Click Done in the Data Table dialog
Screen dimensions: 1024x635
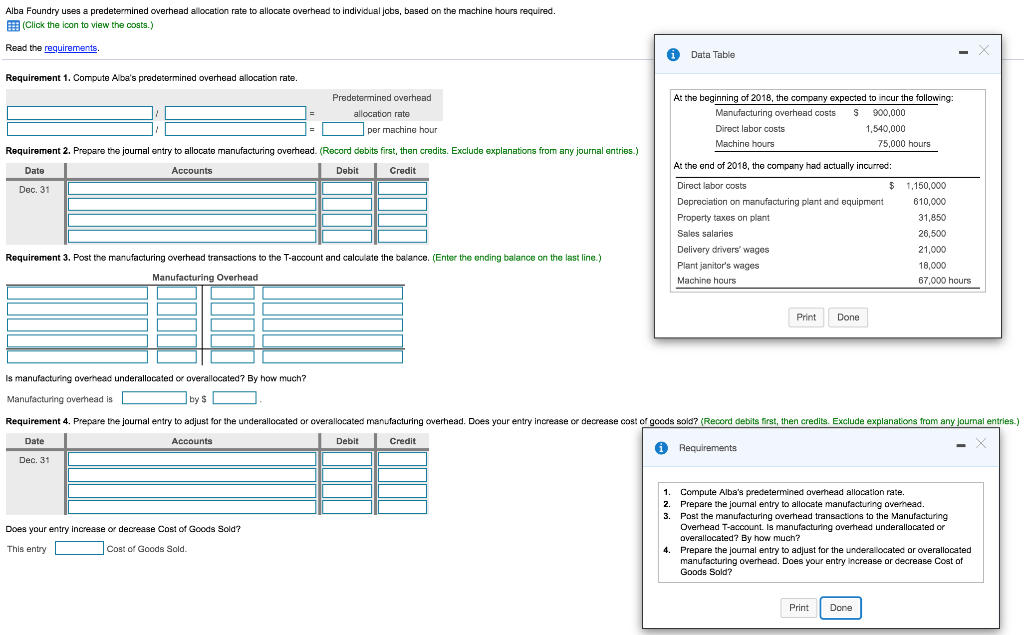[848, 317]
